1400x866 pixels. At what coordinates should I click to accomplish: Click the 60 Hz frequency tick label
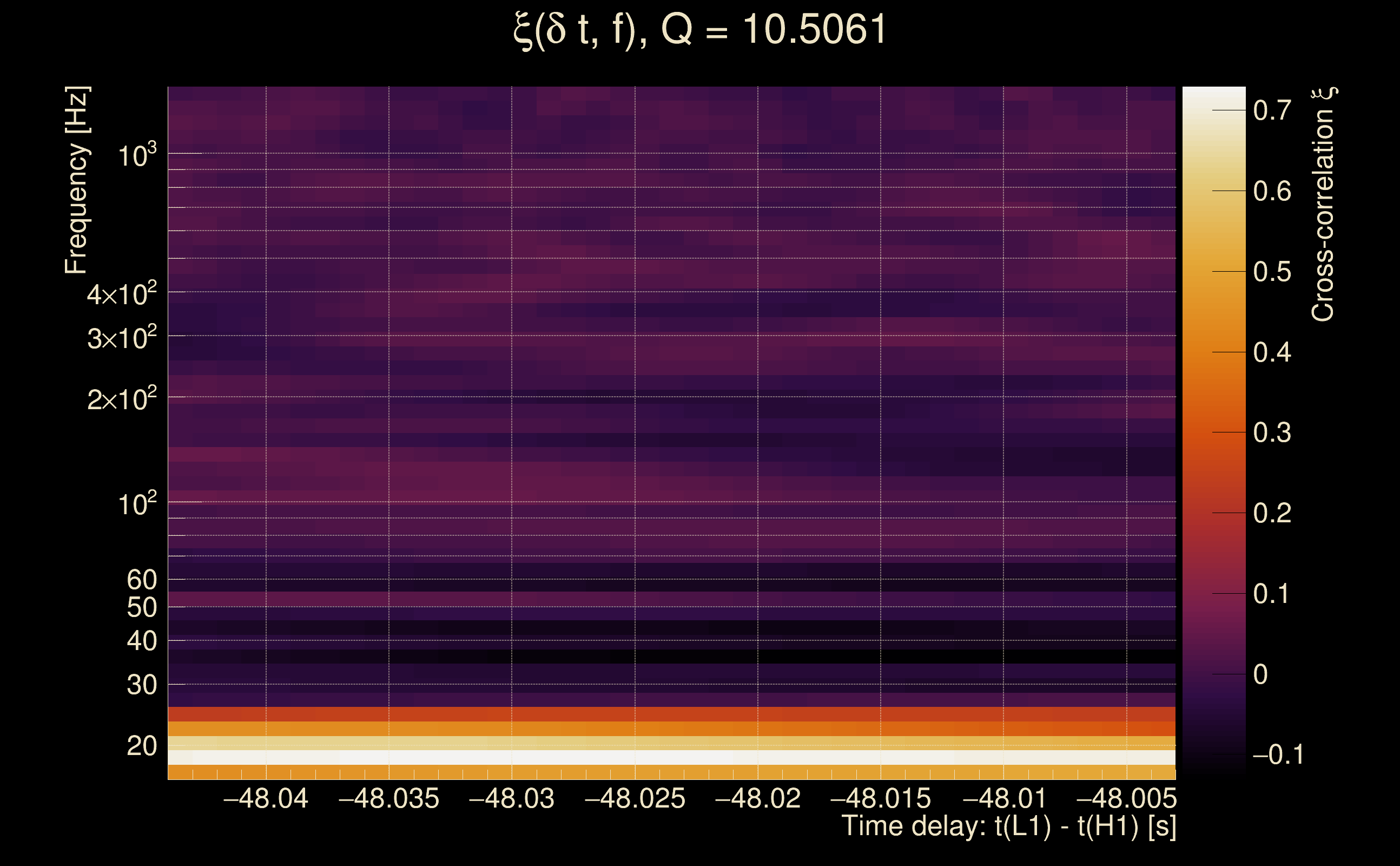point(141,580)
